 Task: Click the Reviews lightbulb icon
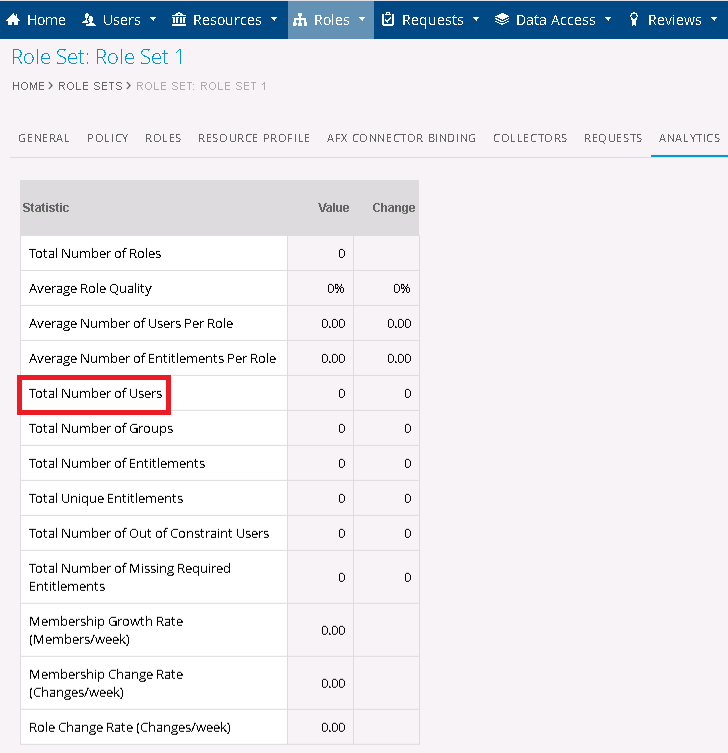tap(634, 20)
